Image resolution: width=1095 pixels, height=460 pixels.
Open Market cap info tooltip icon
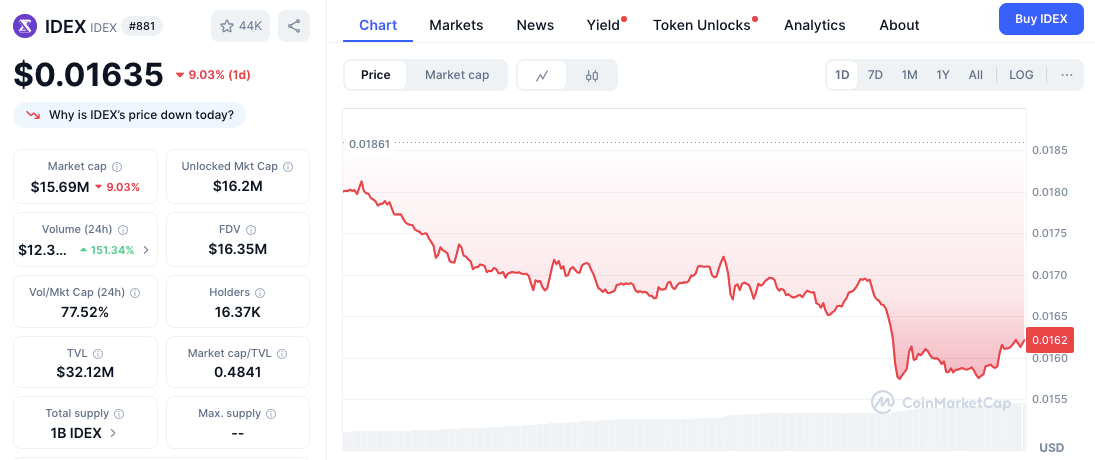(117, 167)
